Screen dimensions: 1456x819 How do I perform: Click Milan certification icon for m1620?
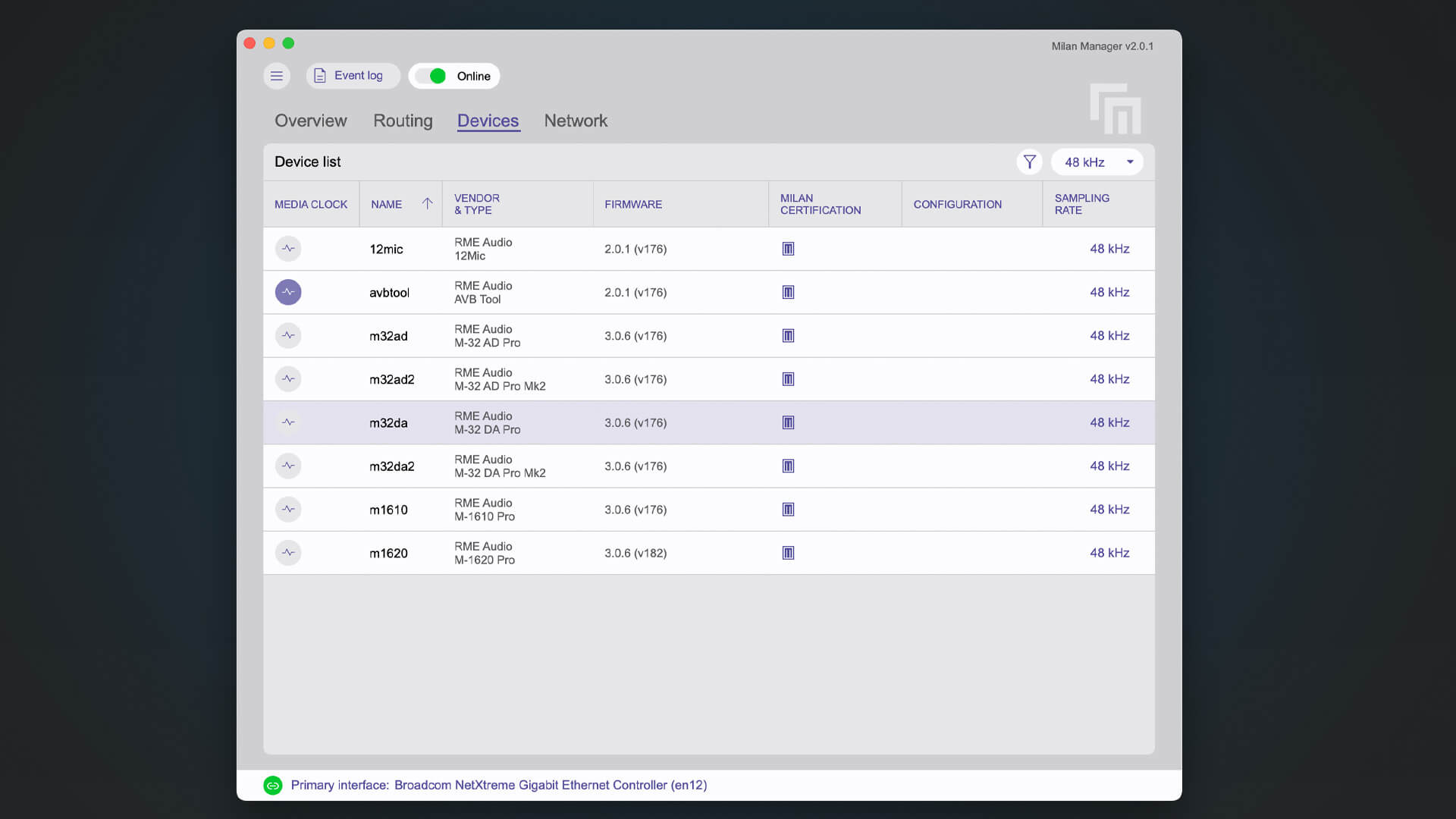point(788,553)
